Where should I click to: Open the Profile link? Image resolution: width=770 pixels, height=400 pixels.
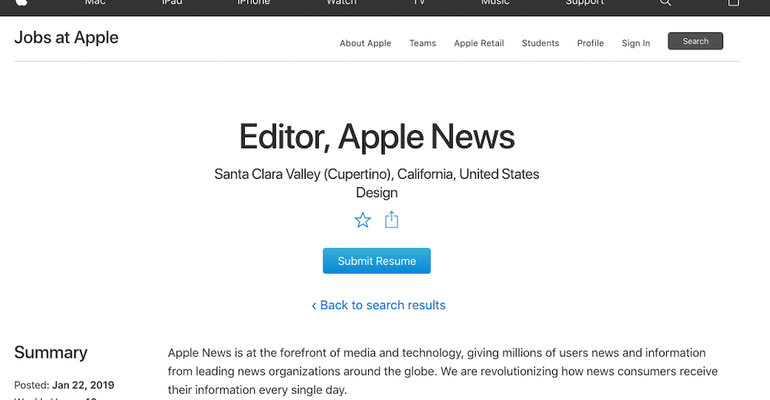(590, 43)
